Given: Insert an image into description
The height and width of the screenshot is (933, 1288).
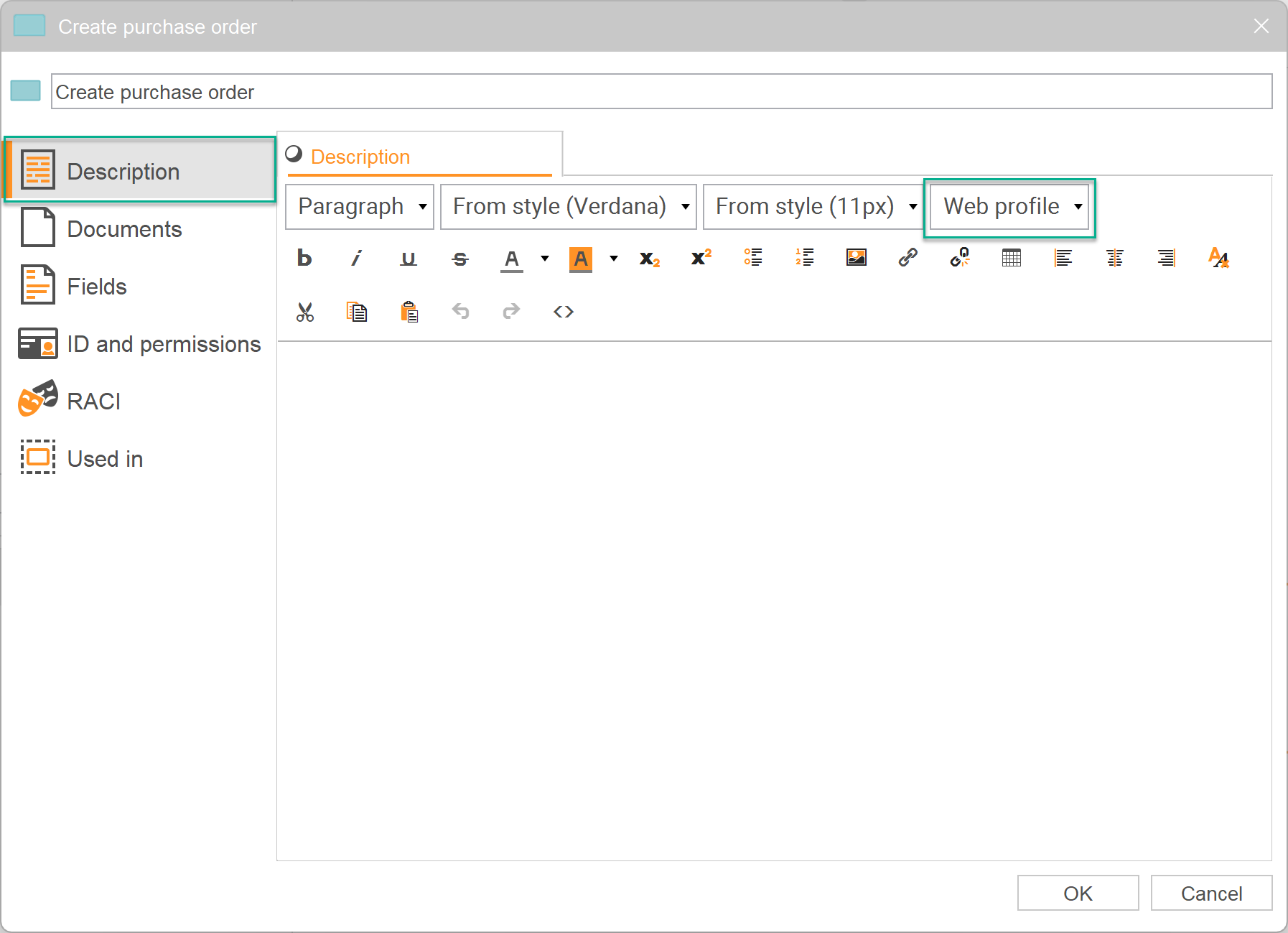Looking at the screenshot, I should pyautogui.click(x=857, y=257).
